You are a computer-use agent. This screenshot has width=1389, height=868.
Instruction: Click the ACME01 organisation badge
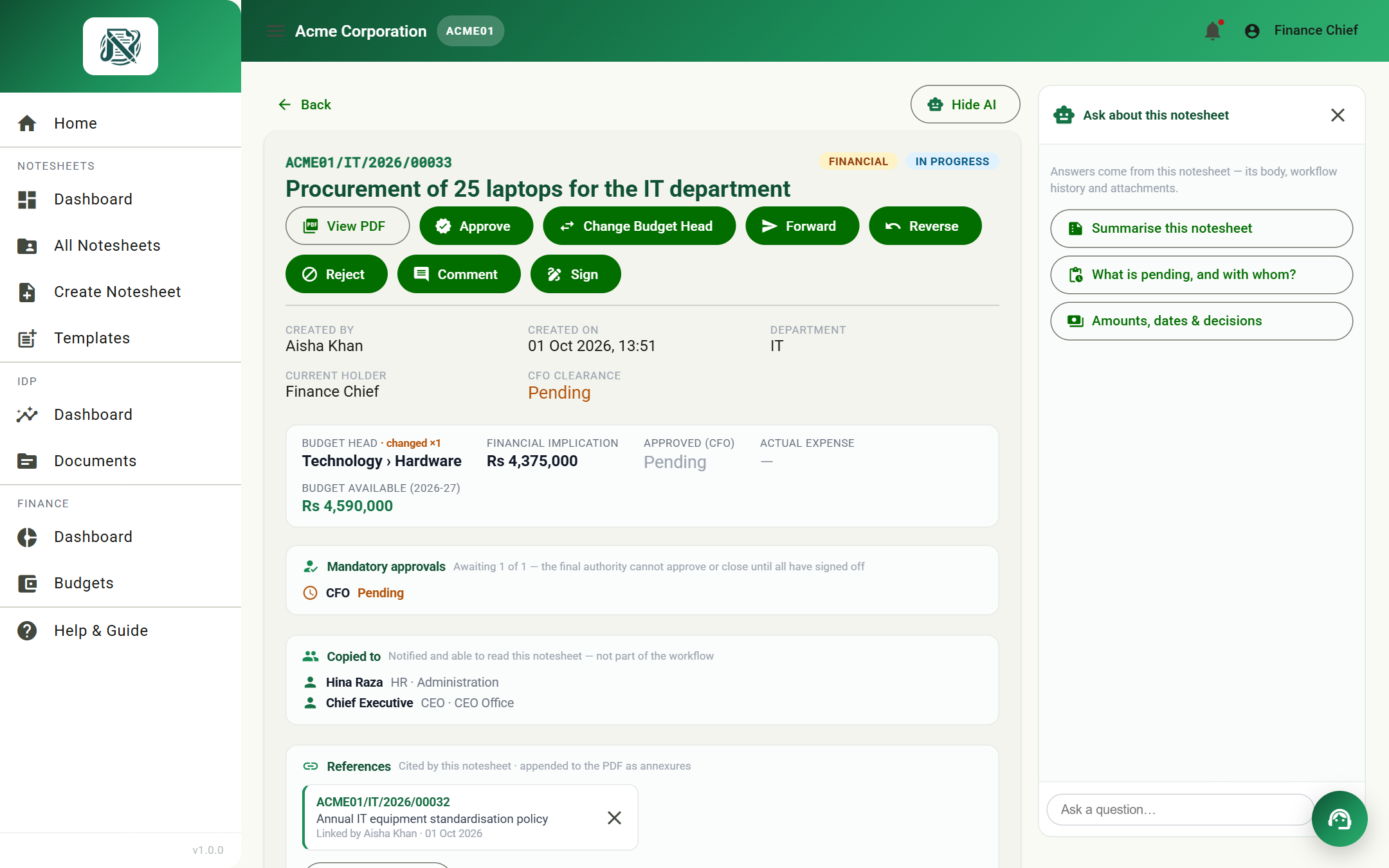click(x=470, y=31)
